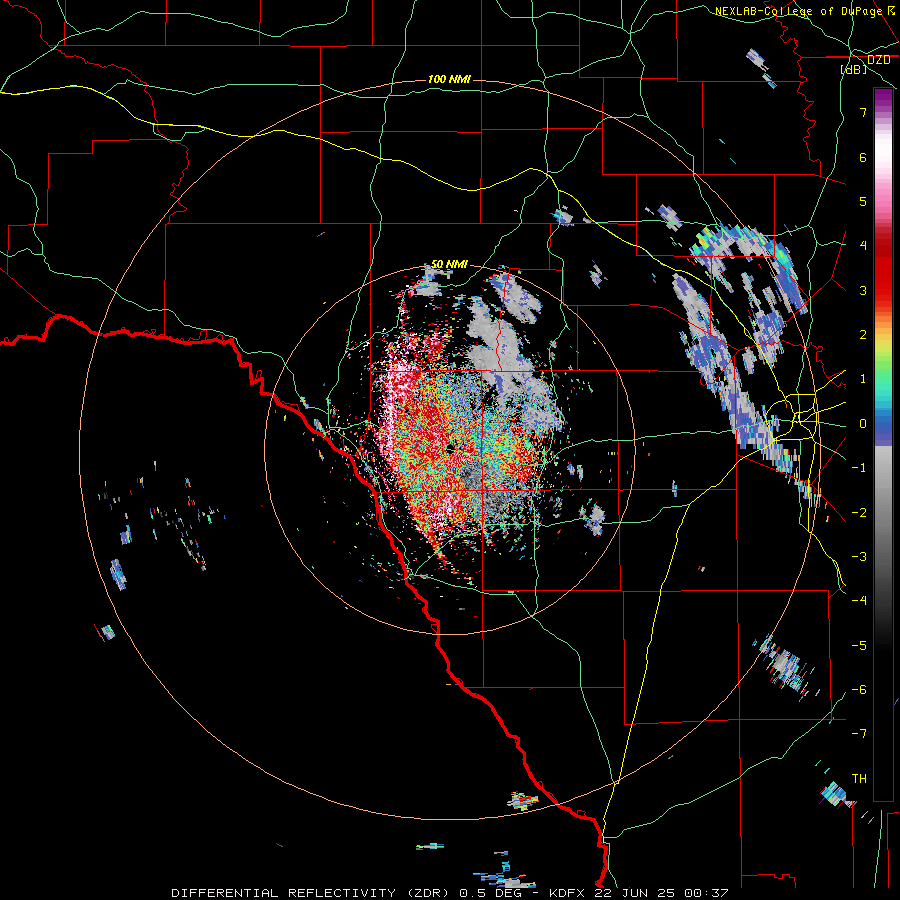Click the 5 value on the dB scale

pos(863,201)
